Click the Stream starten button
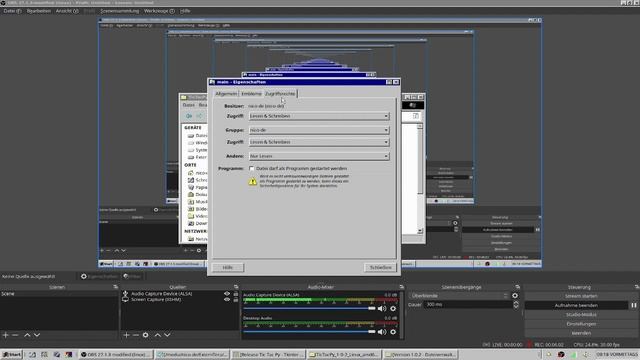This screenshot has height=360, width=640. 581,296
